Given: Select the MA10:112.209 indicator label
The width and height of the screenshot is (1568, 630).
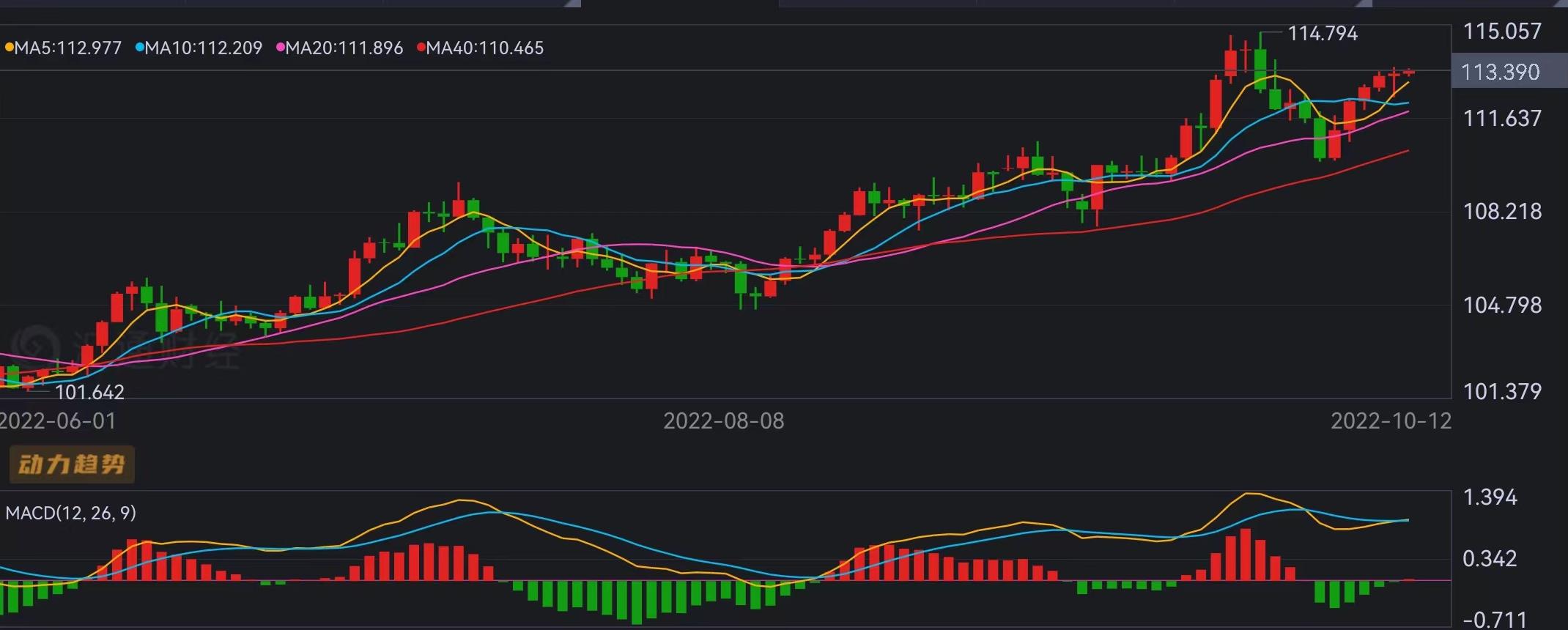Looking at the screenshot, I should click(x=203, y=48).
